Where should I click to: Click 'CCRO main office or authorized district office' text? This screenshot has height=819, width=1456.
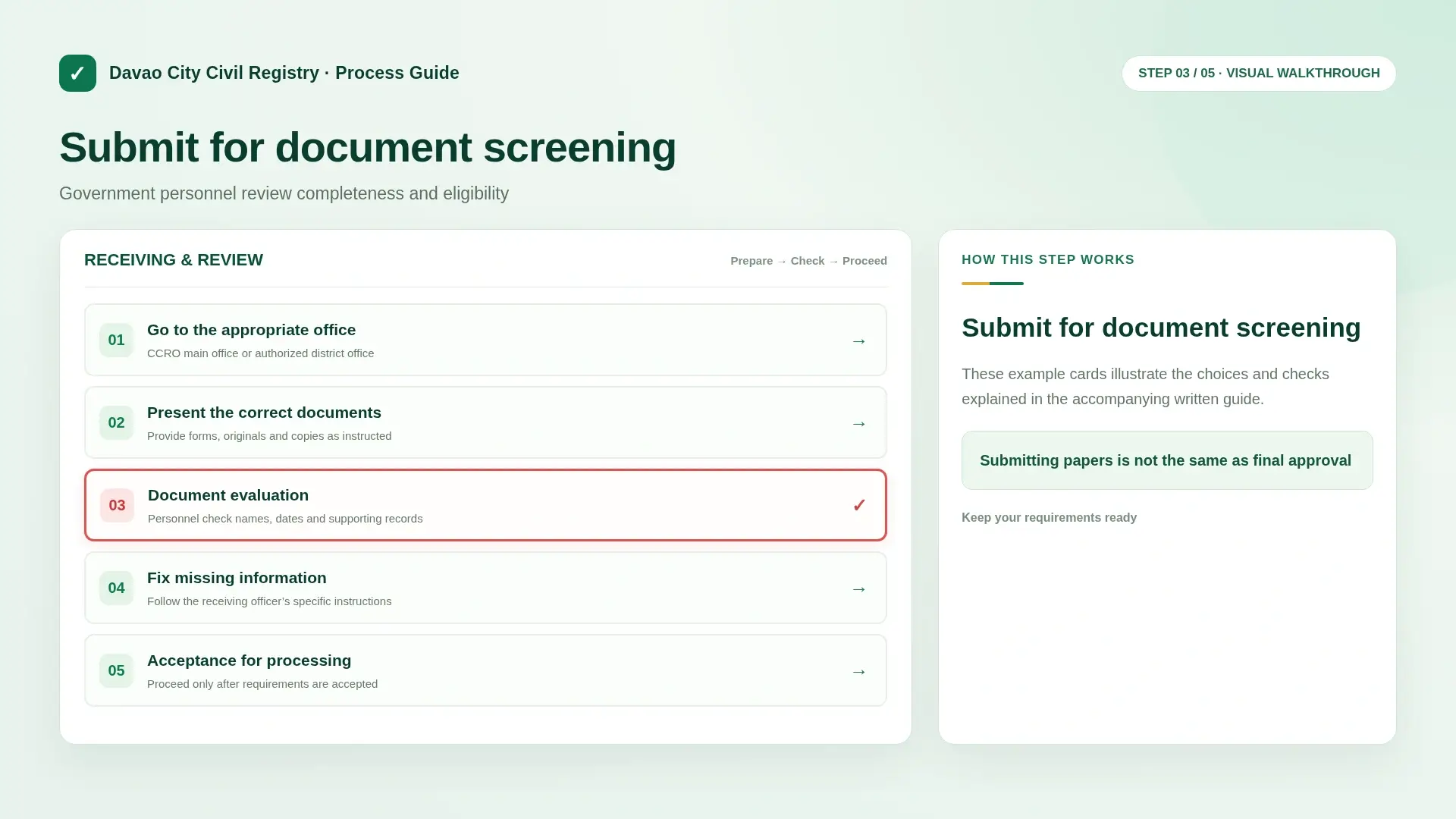(260, 353)
